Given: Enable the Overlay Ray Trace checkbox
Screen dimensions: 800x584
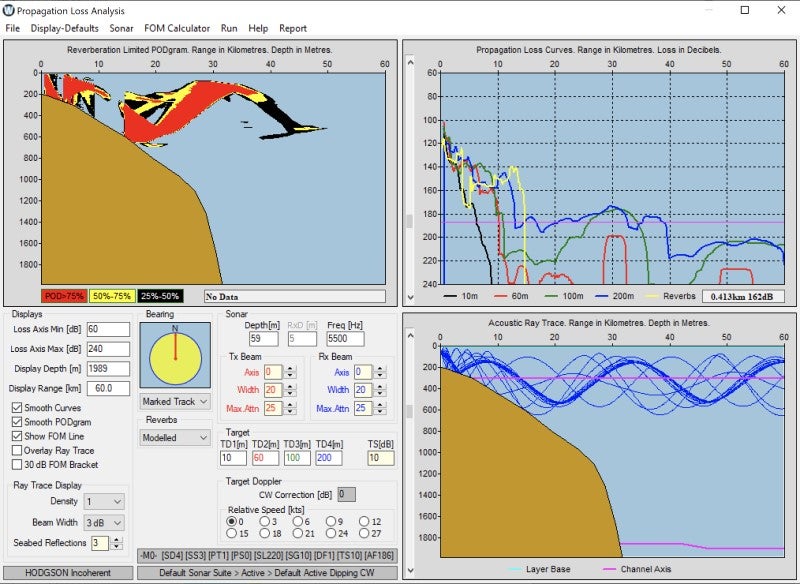Looking at the screenshot, I should coord(18,450).
